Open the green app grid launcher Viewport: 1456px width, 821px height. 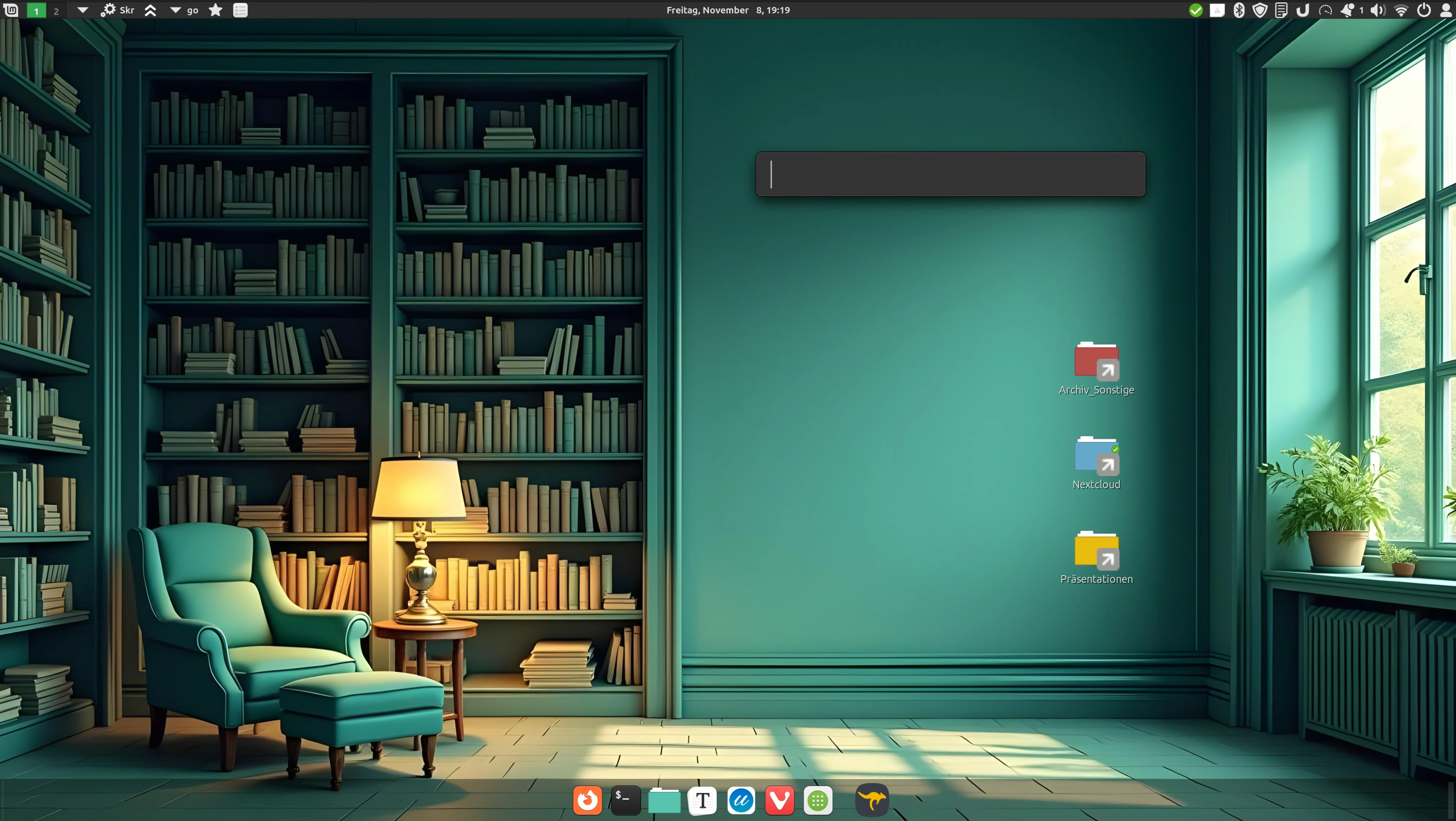(x=818, y=800)
